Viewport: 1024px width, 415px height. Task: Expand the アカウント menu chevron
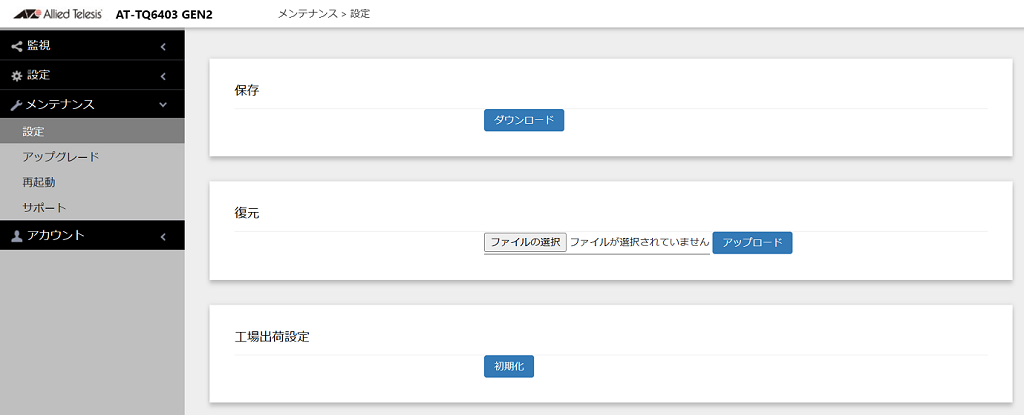pos(163,237)
